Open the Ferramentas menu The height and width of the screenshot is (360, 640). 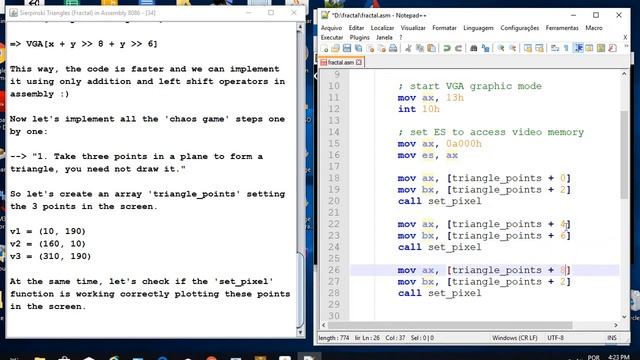pos(562,28)
